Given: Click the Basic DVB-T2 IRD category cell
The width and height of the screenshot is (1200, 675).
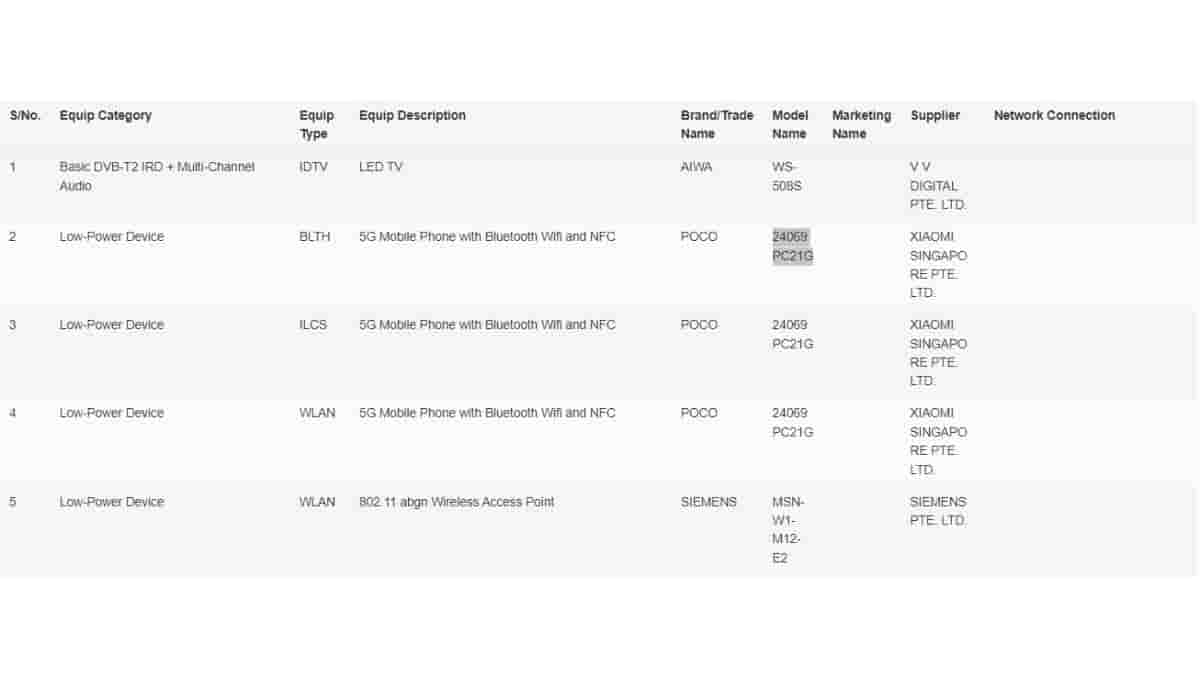Looking at the screenshot, I should (157, 176).
